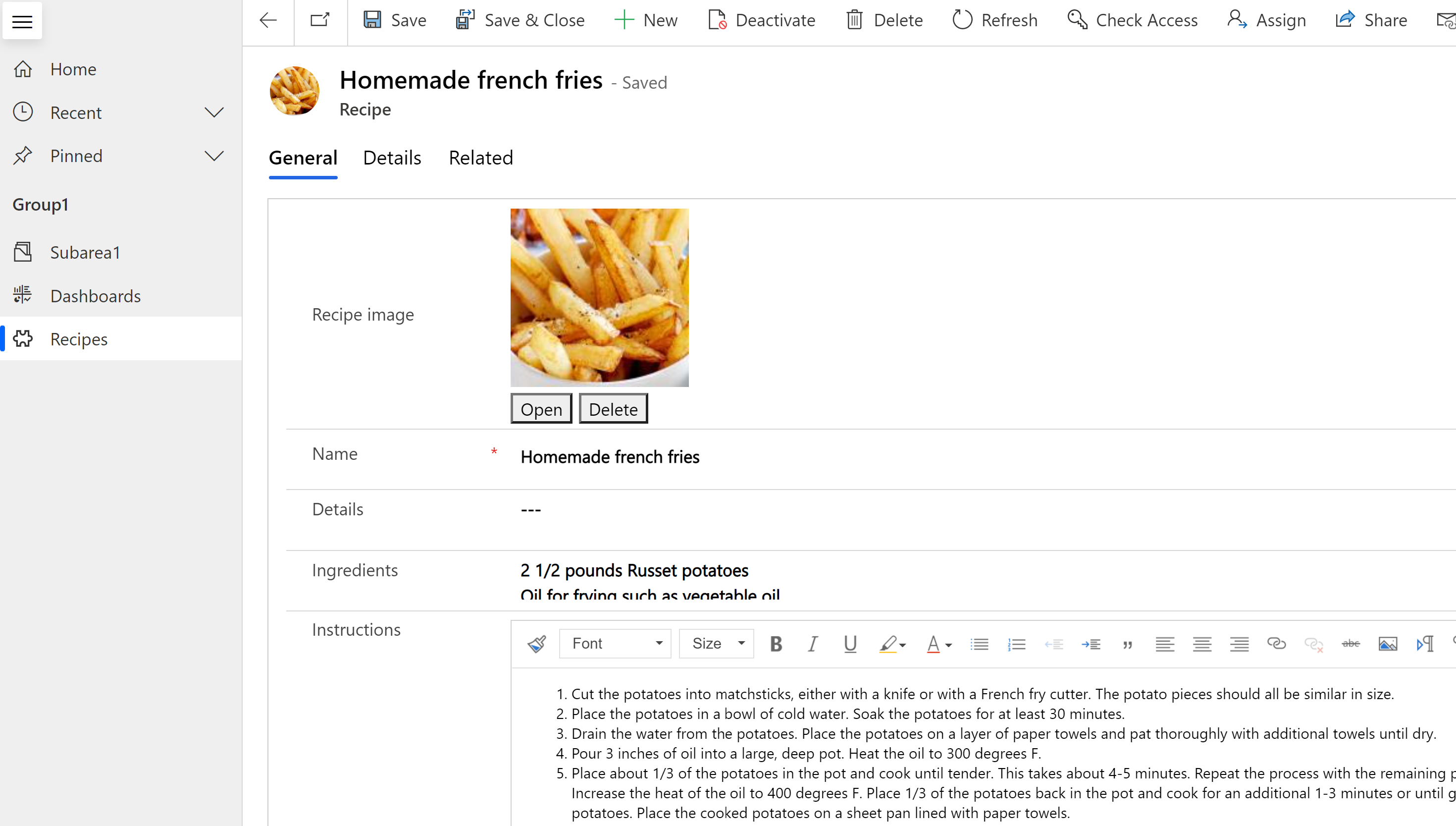Switch to the Related tab
This screenshot has height=826, width=1456.
[480, 157]
